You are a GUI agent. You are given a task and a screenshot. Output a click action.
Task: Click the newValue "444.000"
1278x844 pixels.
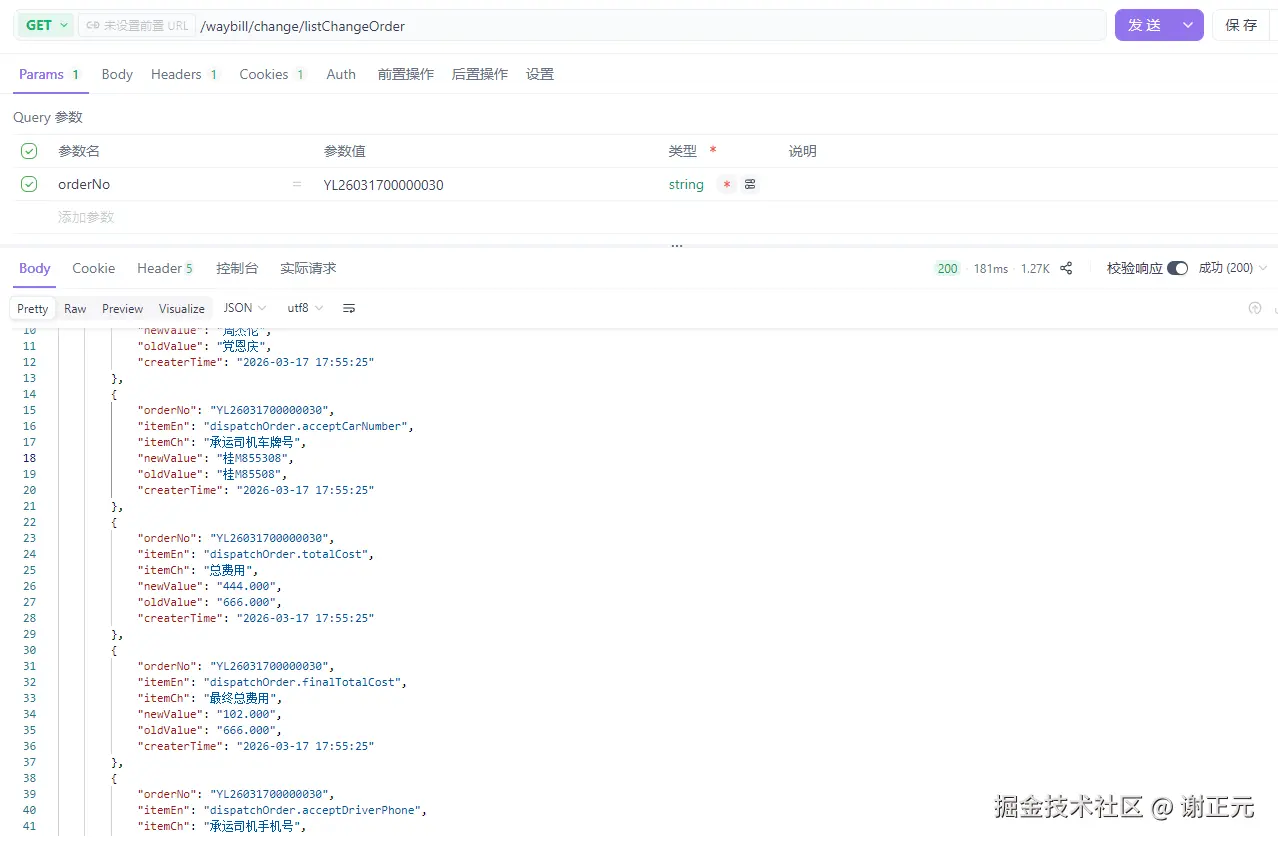point(245,586)
